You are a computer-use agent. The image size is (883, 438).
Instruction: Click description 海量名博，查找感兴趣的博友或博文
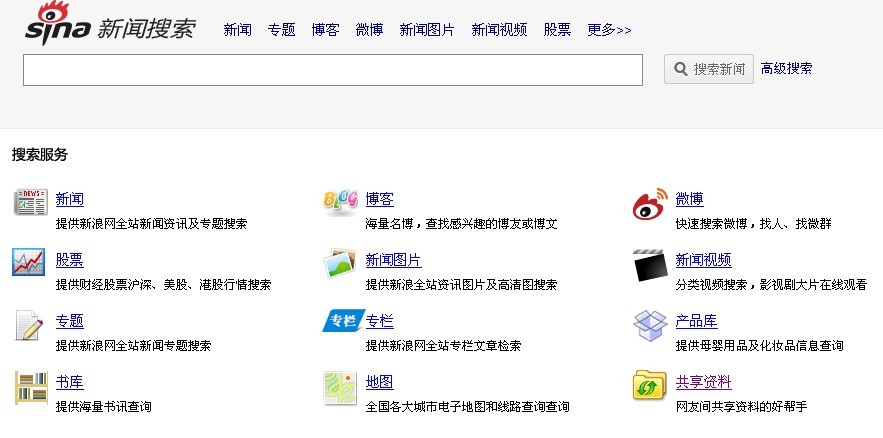461,224
